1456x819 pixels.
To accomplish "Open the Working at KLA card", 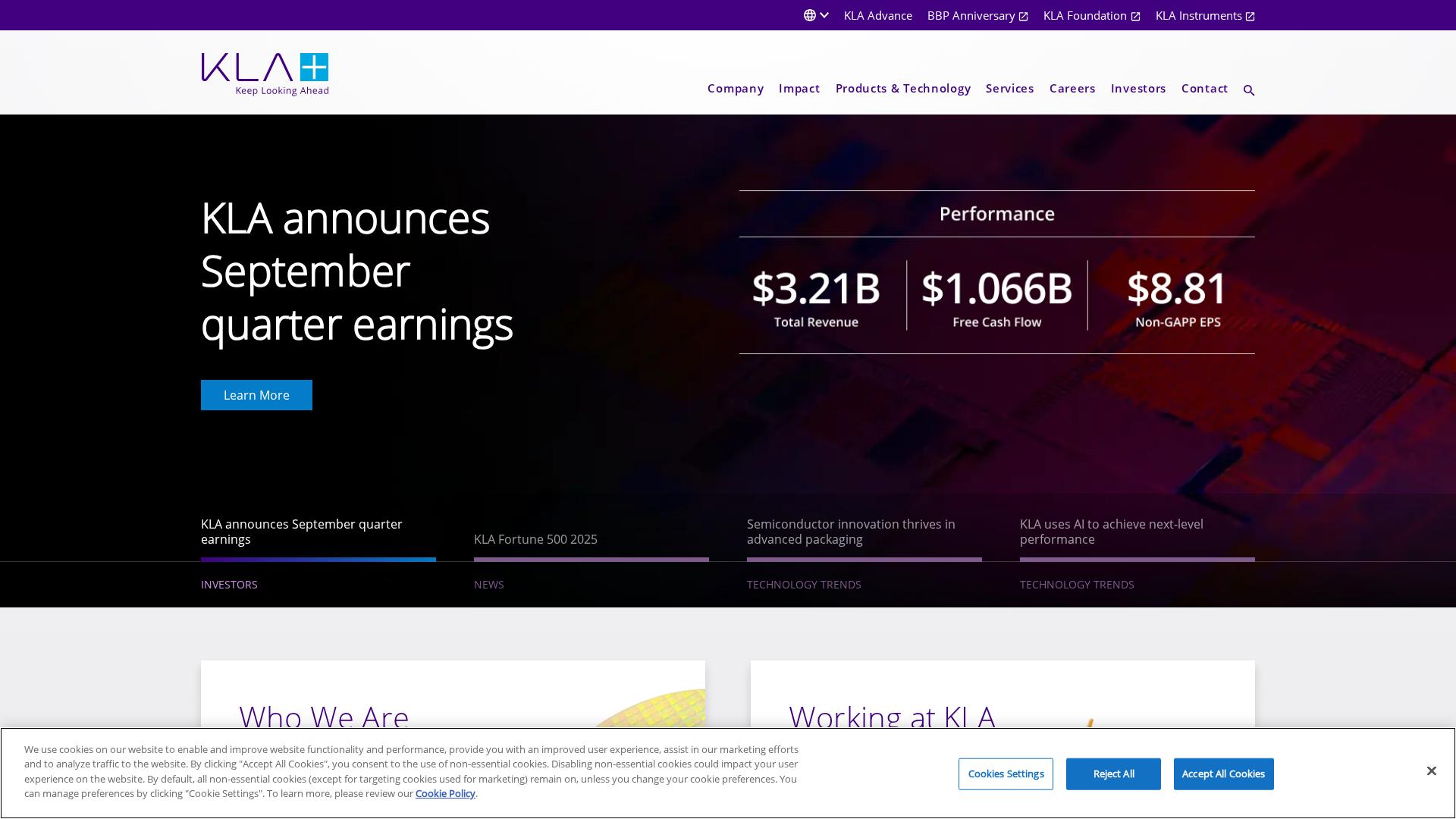I will point(1003,695).
